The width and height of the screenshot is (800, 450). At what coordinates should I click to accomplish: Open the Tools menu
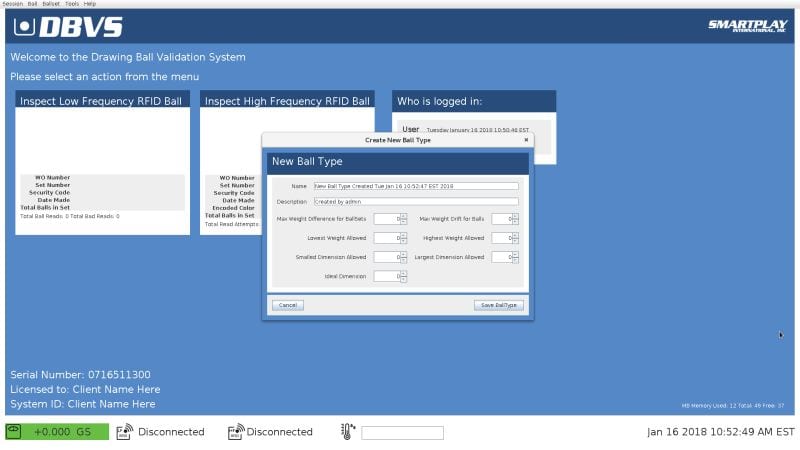(72, 4)
